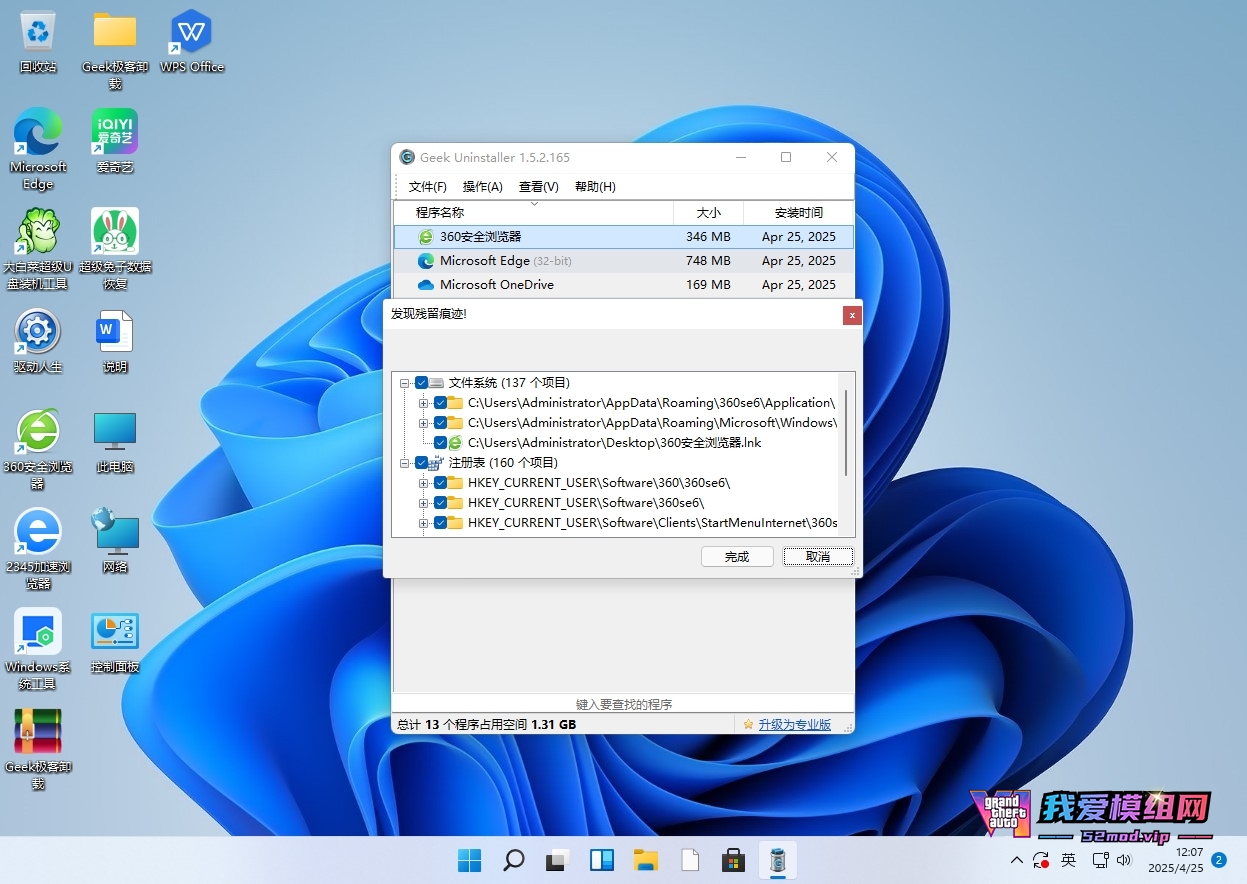Open Windows系统工具 desktop shortcut
This screenshot has height=884, width=1247.
[x=38, y=649]
